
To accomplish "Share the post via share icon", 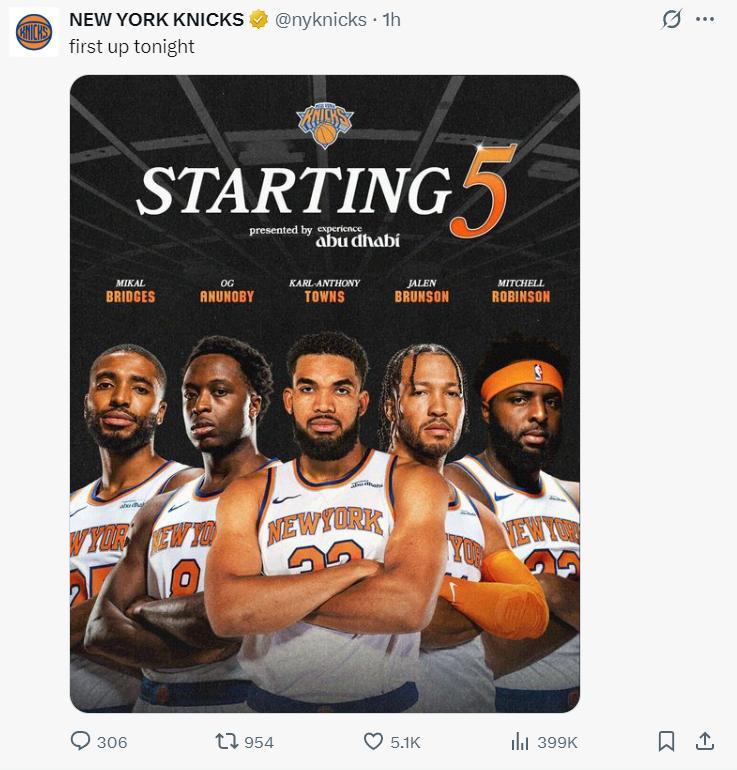I will coord(704,741).
